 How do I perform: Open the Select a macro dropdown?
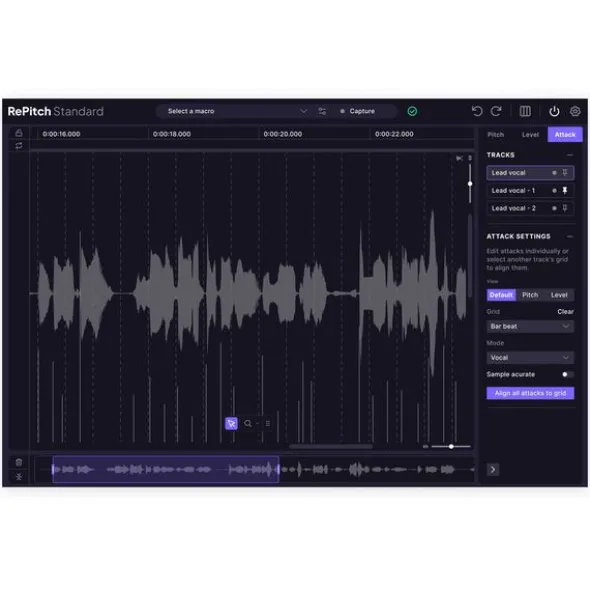tap(238, 111)
